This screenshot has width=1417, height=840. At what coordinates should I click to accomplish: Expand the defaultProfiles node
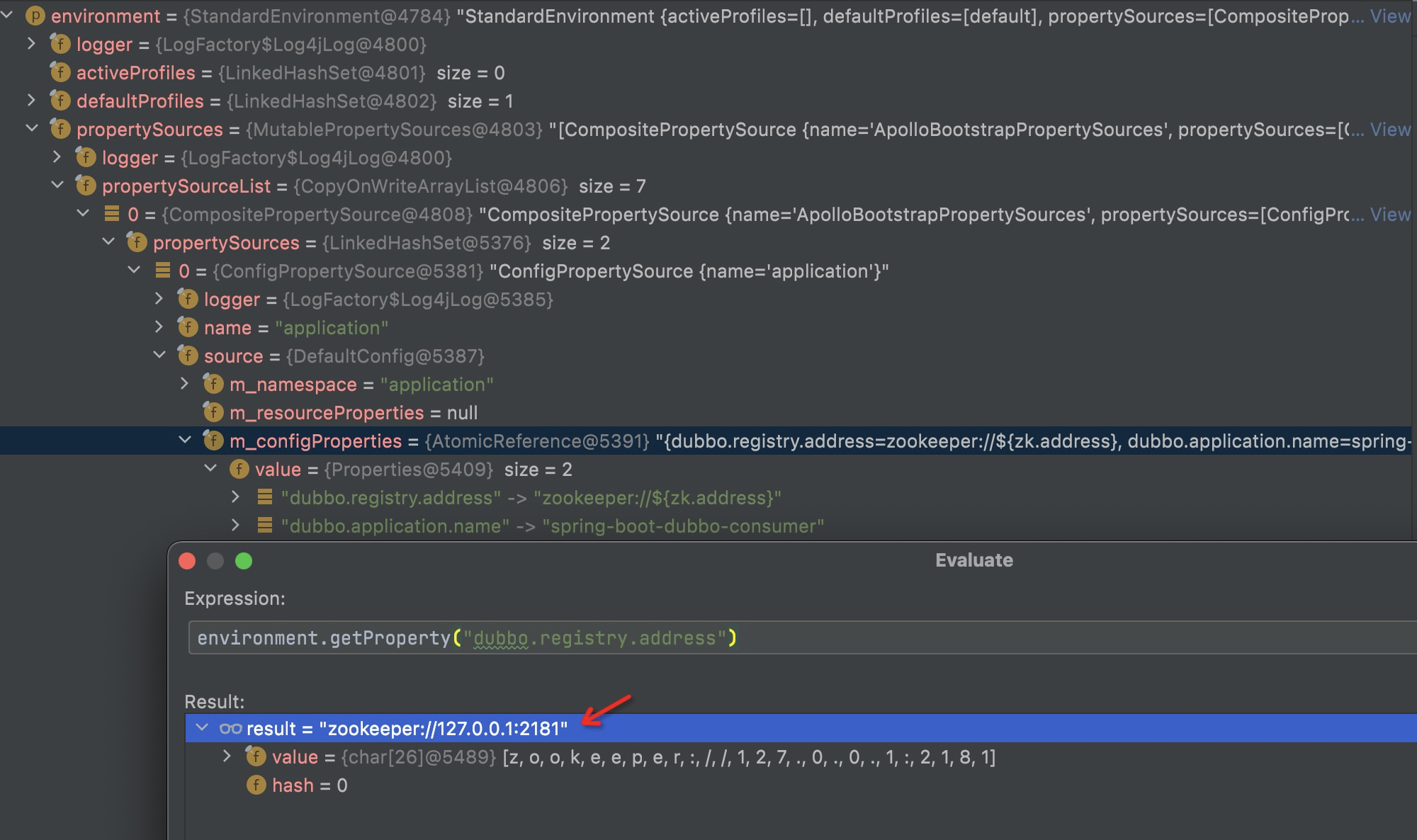(33, 101)
